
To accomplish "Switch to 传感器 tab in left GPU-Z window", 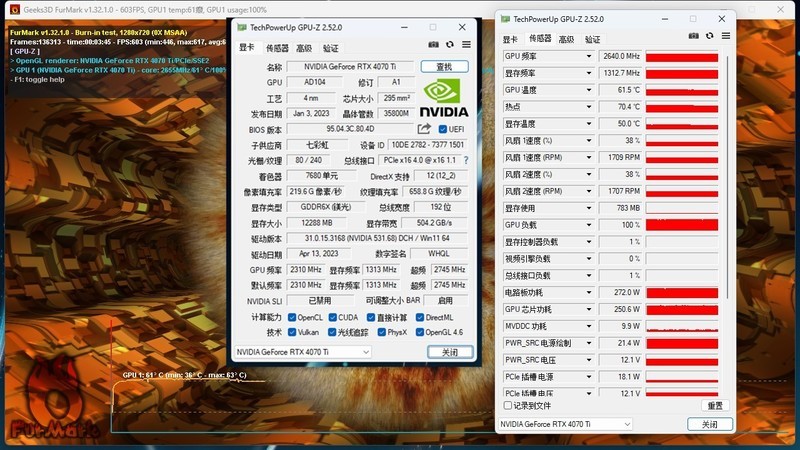I will click(x=277, y=48).
